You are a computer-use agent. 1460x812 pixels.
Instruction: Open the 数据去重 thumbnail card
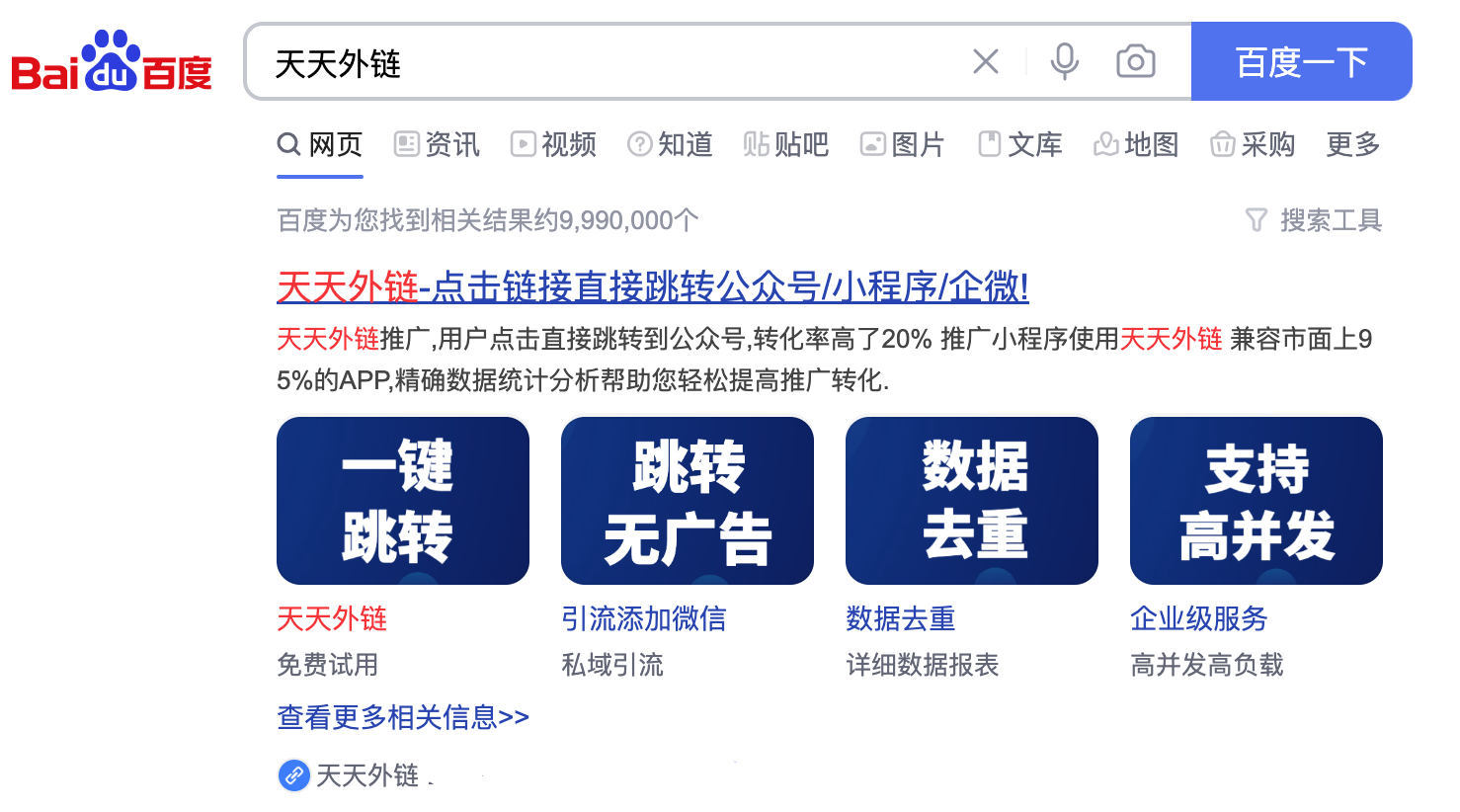click(972, 501)
